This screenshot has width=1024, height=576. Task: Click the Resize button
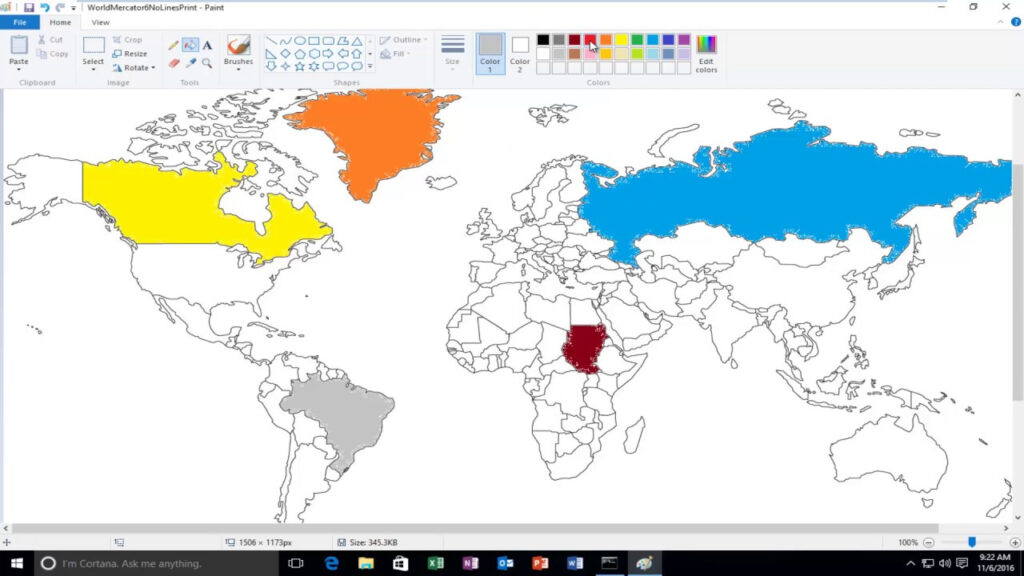tap(129, 54)
